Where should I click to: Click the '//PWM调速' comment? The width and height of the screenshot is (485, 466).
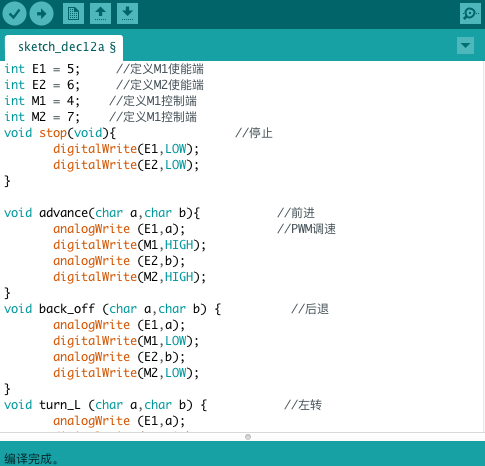point(306,229)
